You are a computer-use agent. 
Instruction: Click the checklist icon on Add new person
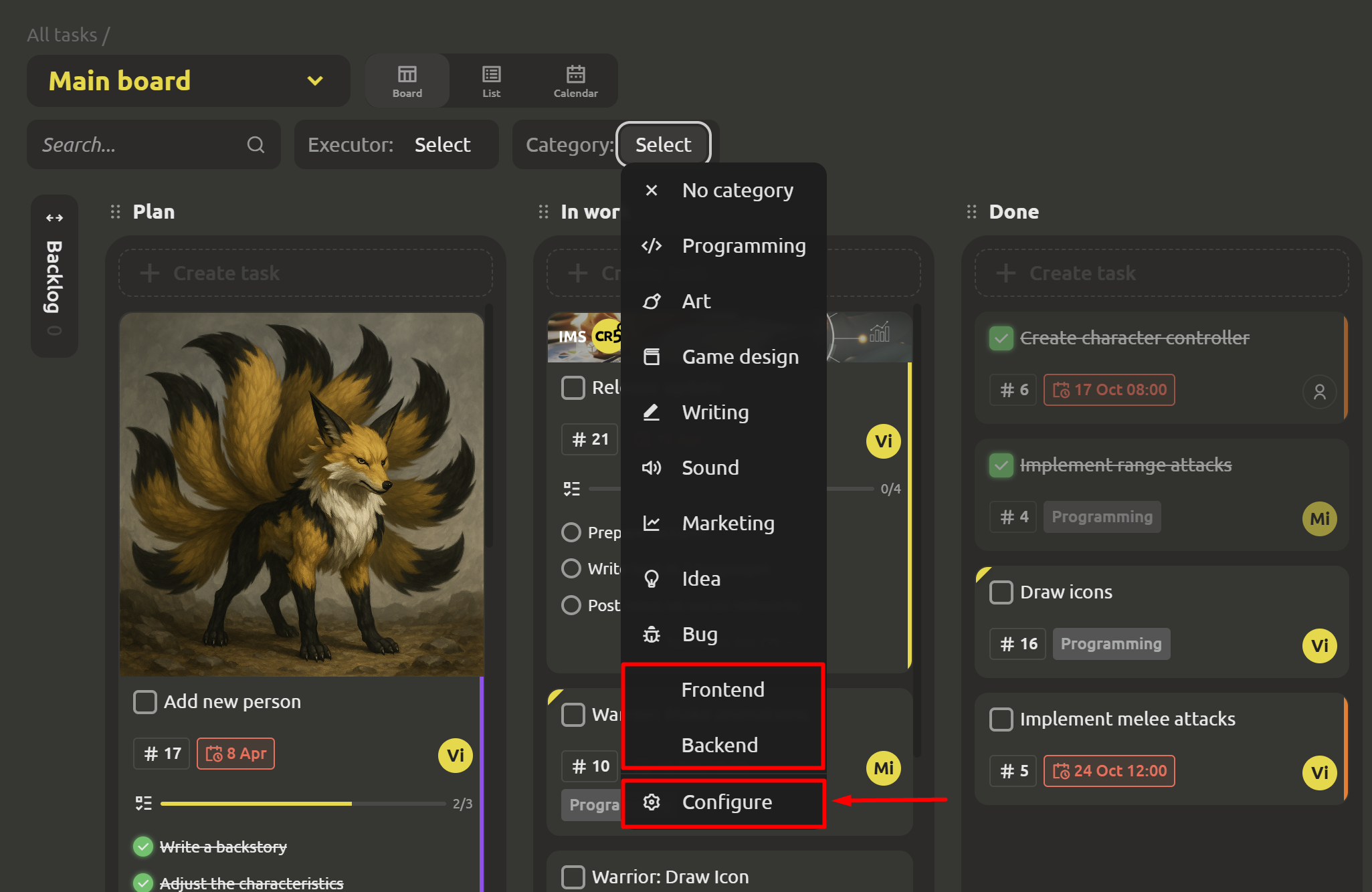tap(144, 803)
